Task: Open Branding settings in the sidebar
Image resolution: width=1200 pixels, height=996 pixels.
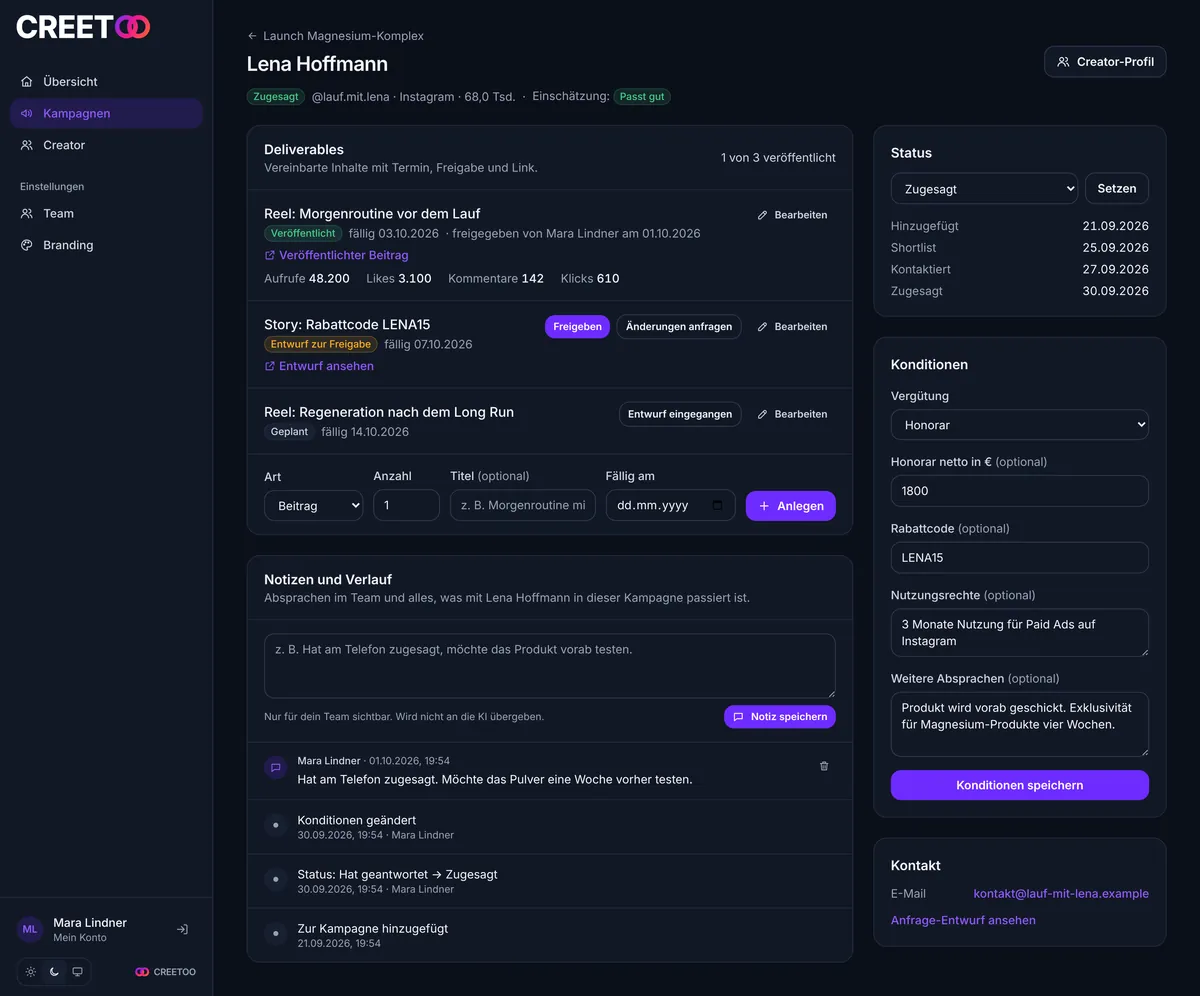Action: coord(106,245)
